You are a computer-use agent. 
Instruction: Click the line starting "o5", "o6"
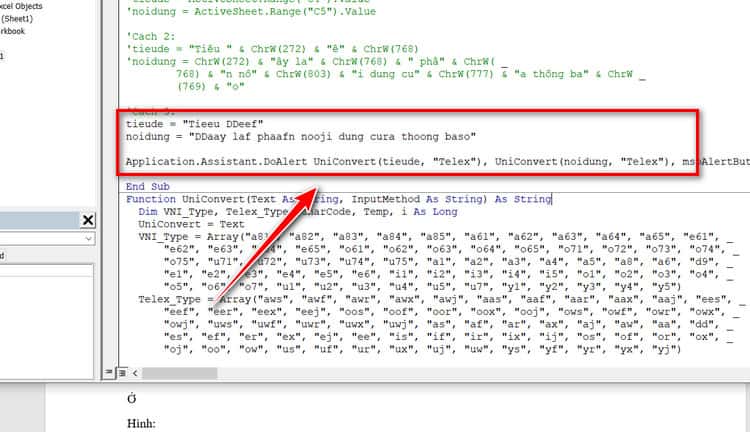tap(422, 287)
